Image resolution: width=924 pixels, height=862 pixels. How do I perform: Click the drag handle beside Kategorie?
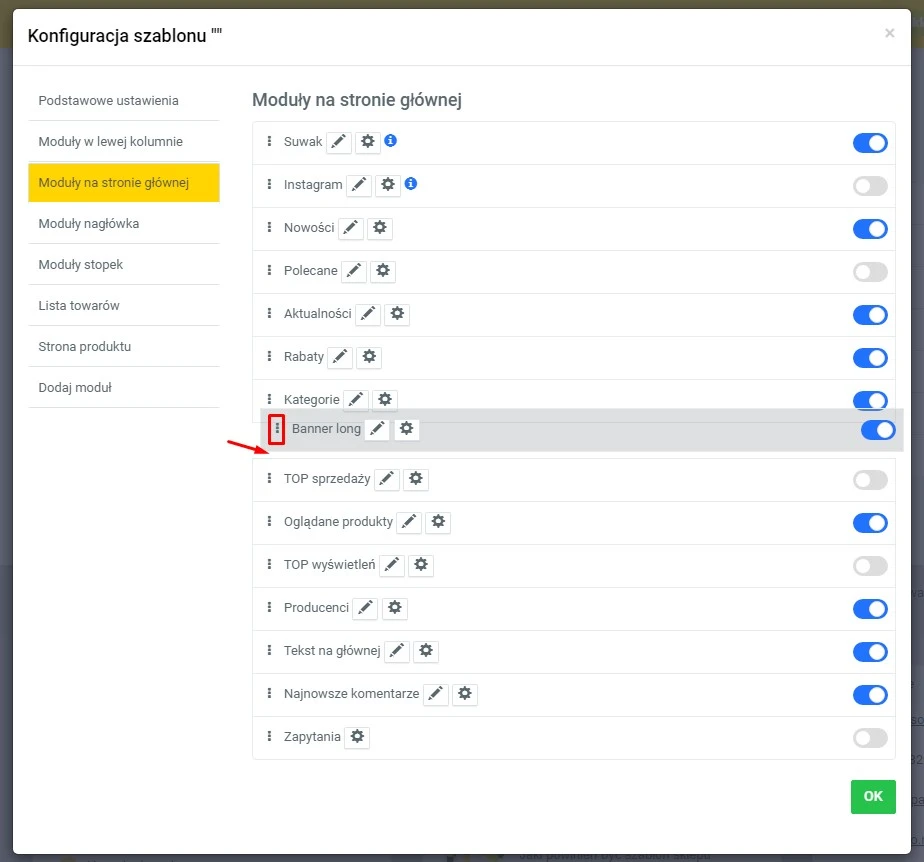[269, 399]
